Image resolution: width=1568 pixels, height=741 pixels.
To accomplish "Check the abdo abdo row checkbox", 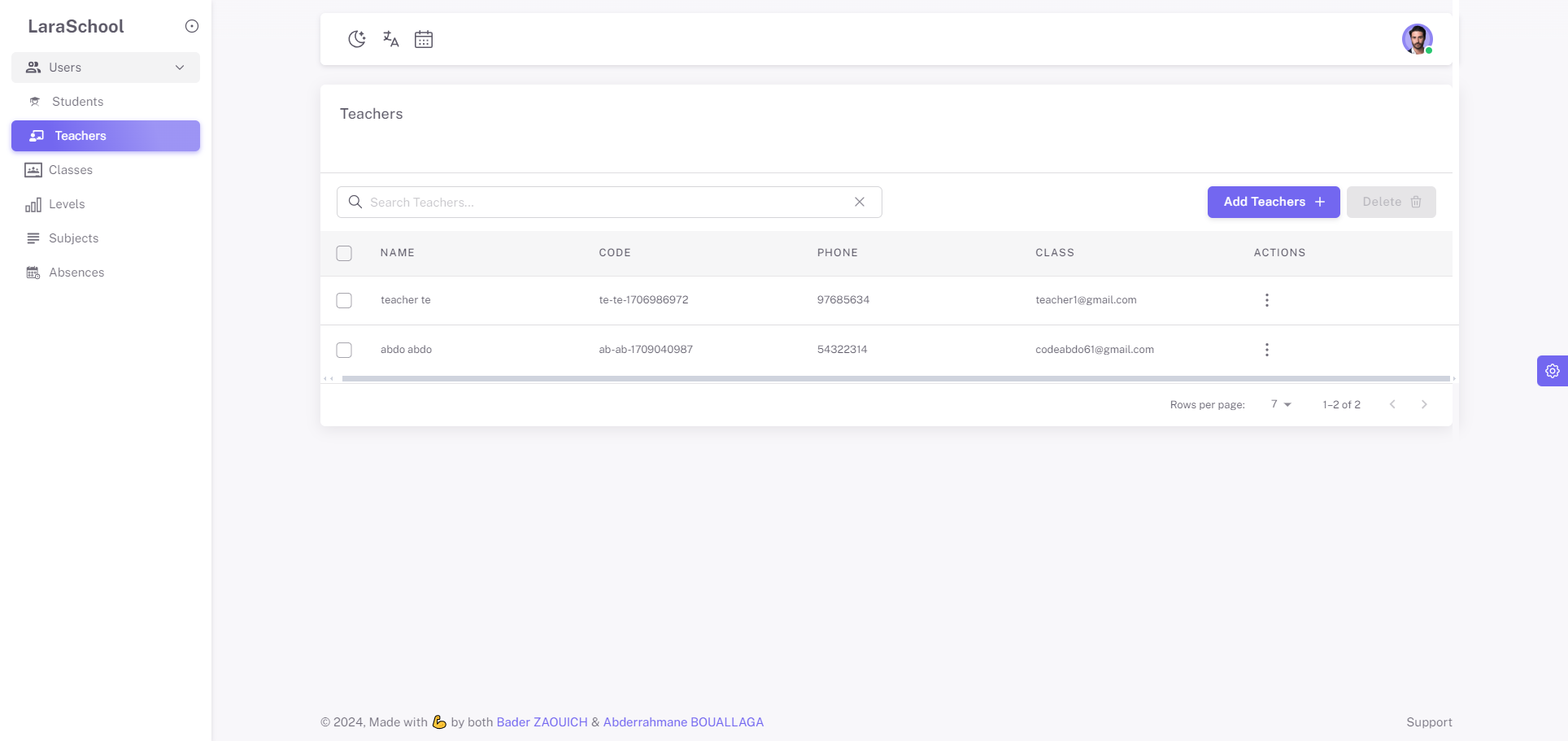I will coord(344,350).
